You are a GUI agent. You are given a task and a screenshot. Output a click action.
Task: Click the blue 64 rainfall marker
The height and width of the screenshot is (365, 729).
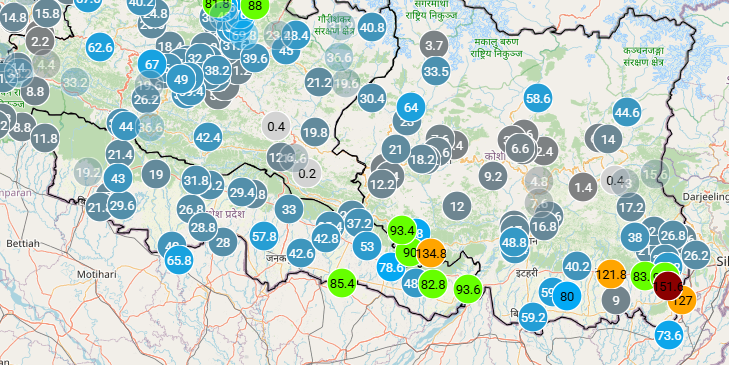[x=411, y=107]
